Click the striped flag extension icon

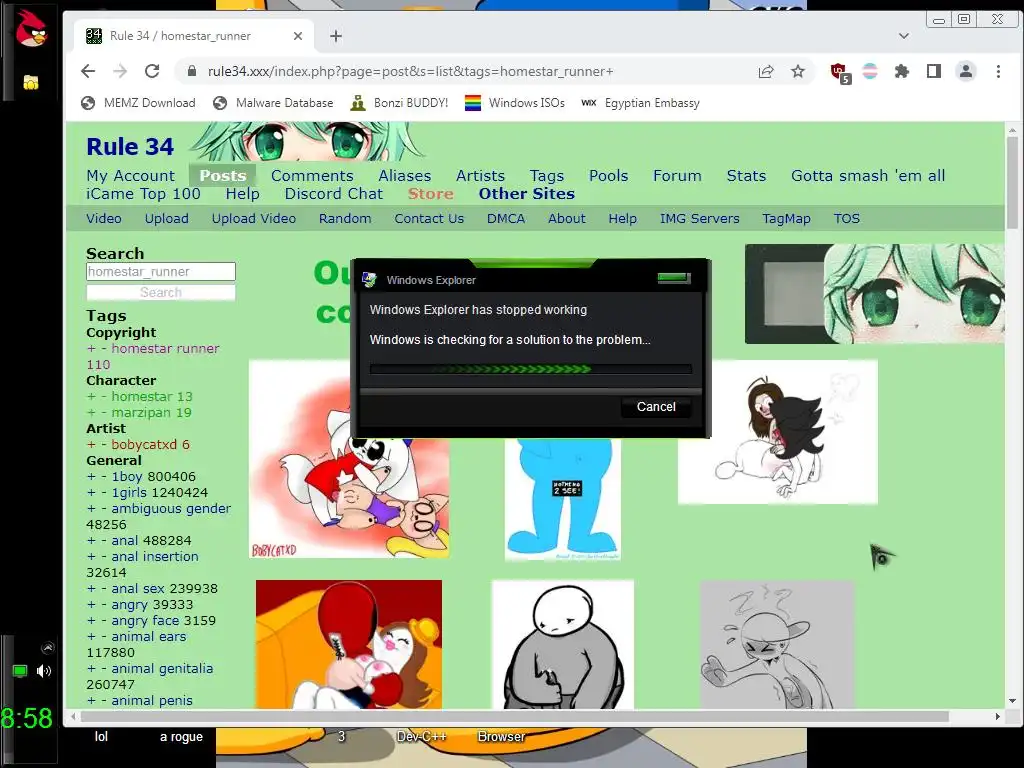click(x=870, y=71)
